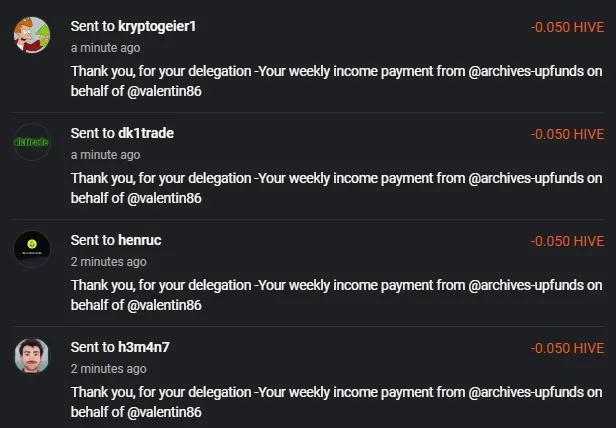This screenshot has width=616, height=428.
Task: Open the kryptogeier1 username link
Action: pos(157,26)
